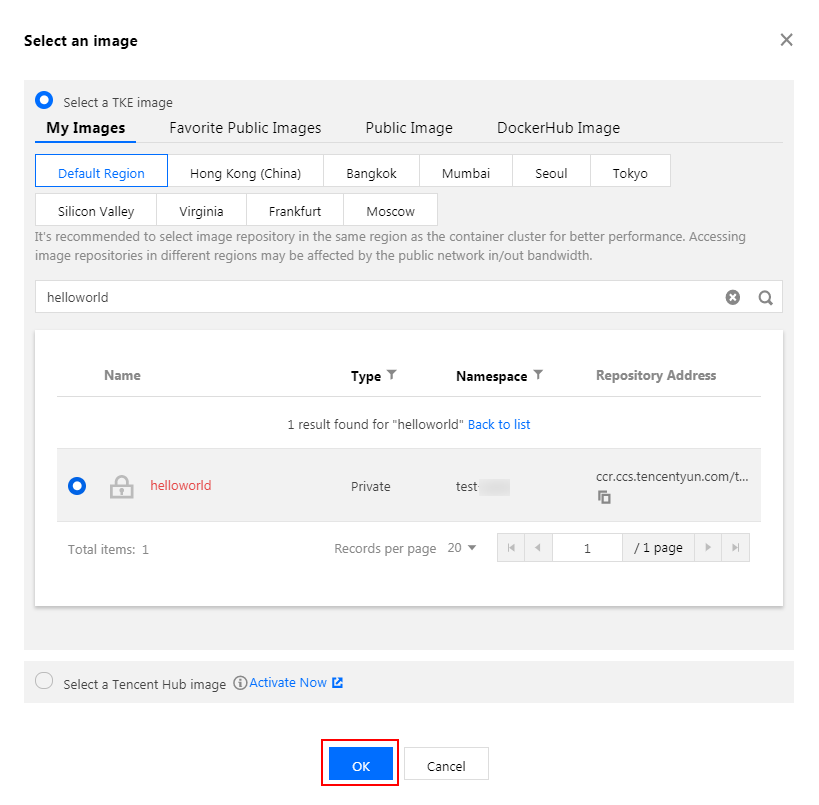Image resolution: width=819 pixels, height=805 pixels.
Task: Select Seoul region
Action: click(551, 170)
